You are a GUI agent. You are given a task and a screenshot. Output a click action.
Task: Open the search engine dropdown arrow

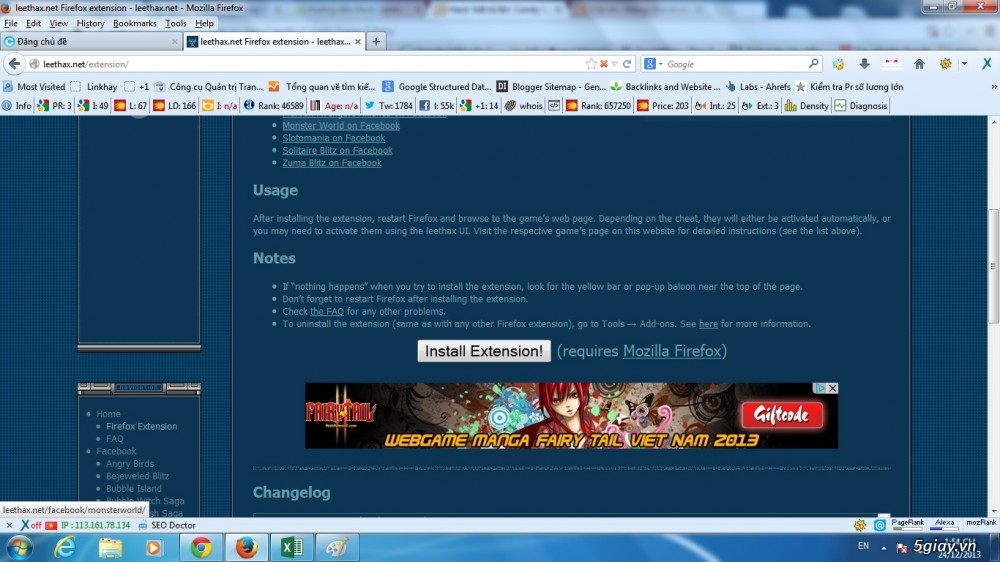tap(660, 64)
